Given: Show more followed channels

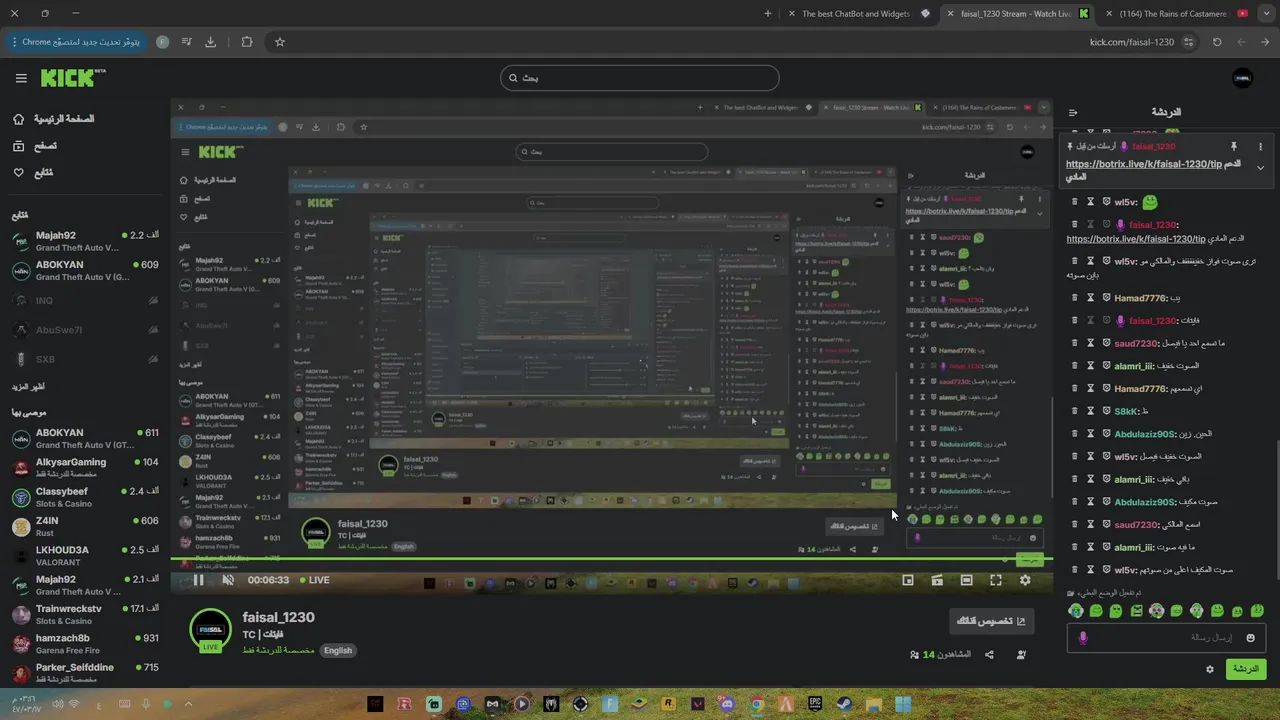Looking at the screenshot, I should (x=28, y=386).
